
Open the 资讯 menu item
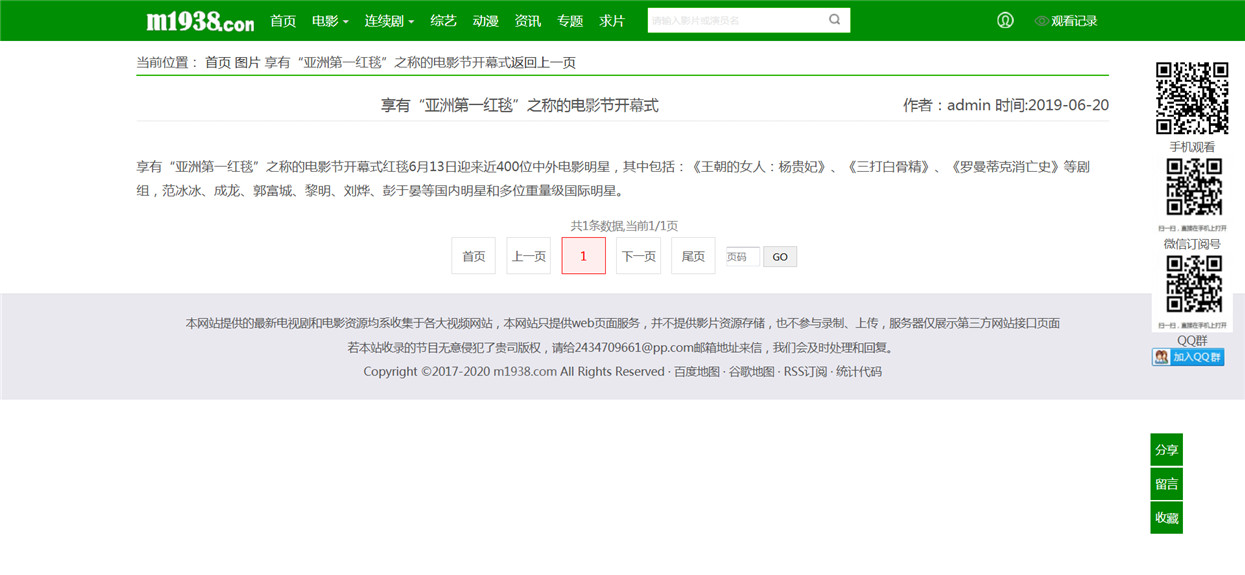pos(528,21)
